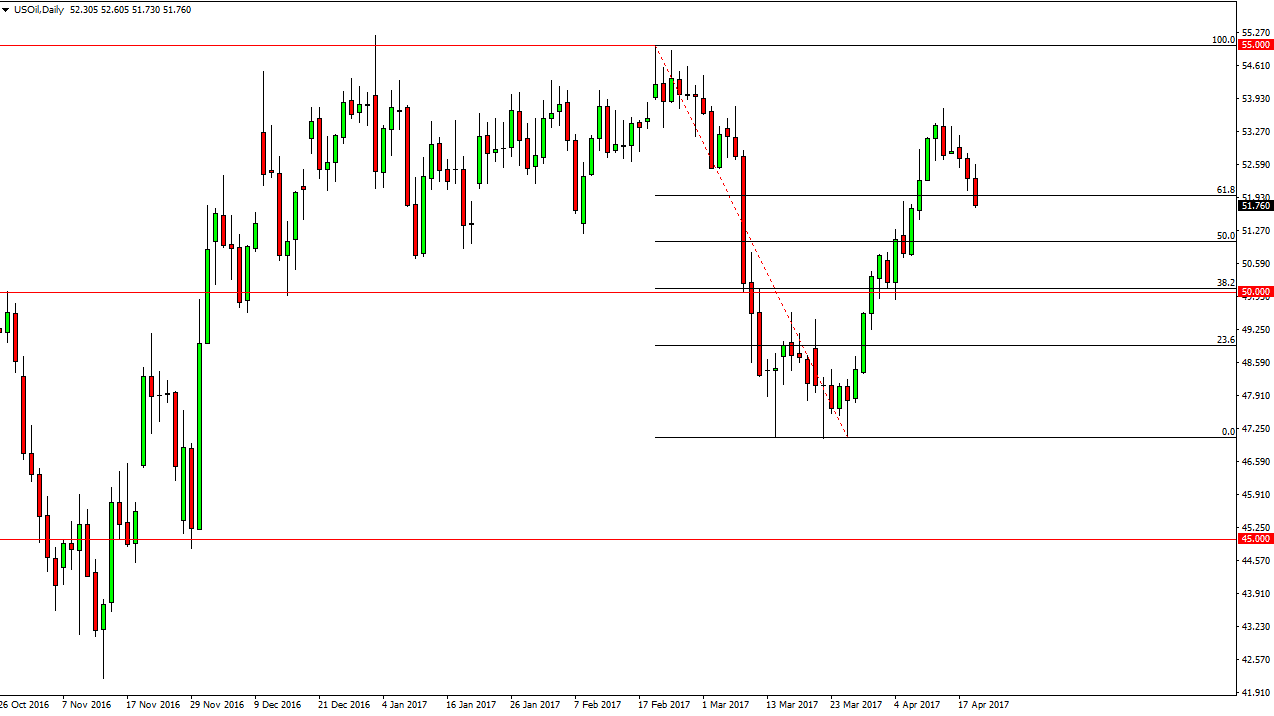1274x716 pixels.
Task: Click the 45.910 price axis label
Action: pos(1256,495)
